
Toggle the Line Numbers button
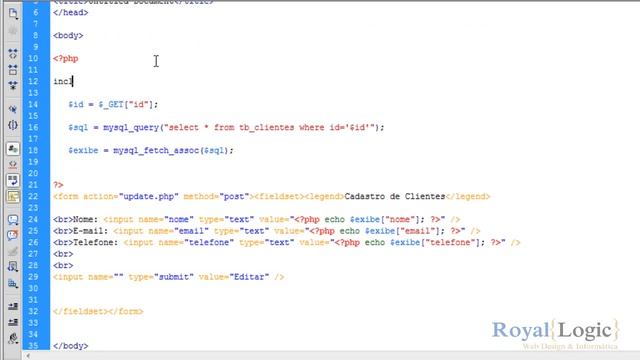coord(13,149)
